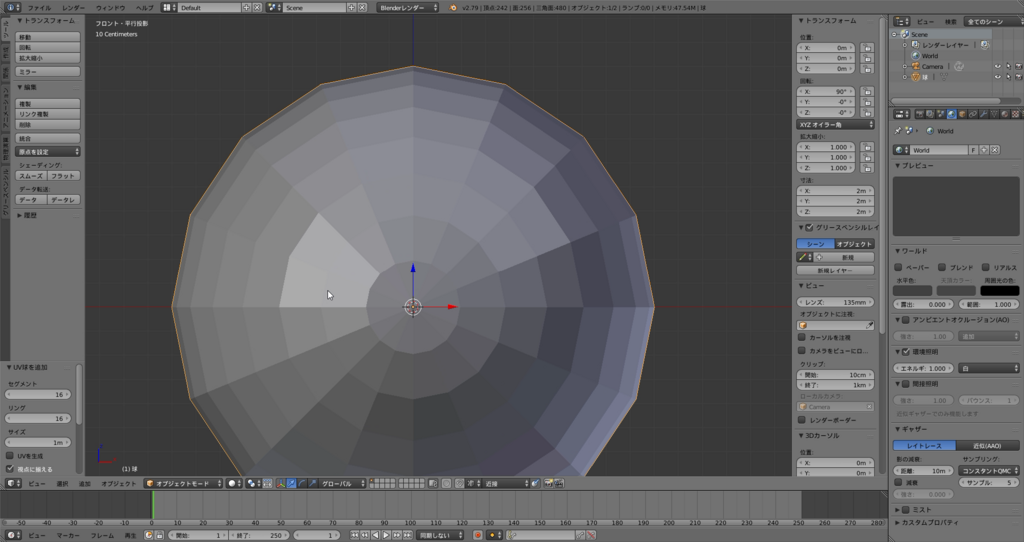The image size is (1024, 542).
Task: Enable the 間接照明 checkbox
Action: (906, 384)
